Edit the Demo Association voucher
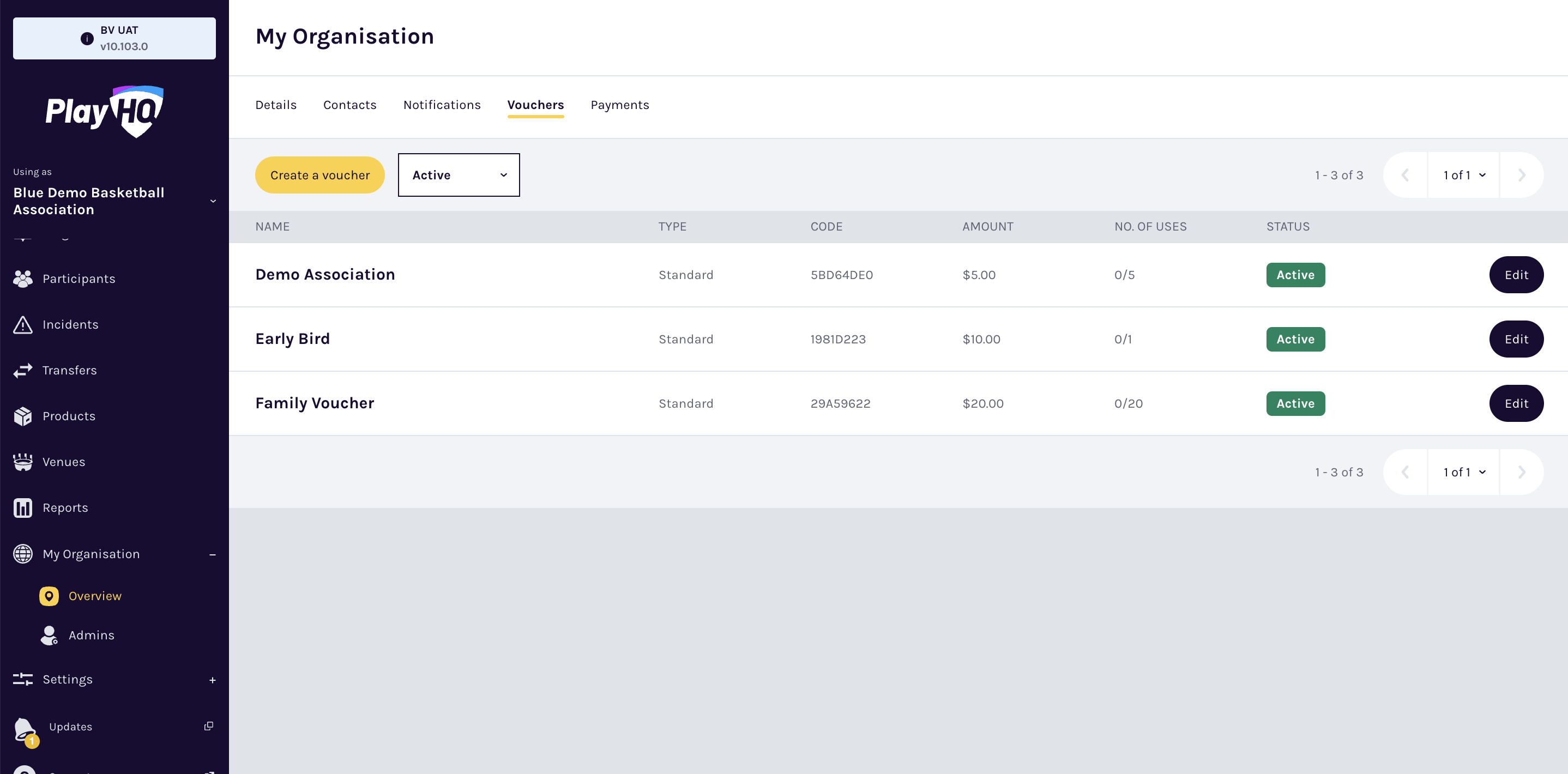Screen dimensions: 1568x774 (1516, 275)
